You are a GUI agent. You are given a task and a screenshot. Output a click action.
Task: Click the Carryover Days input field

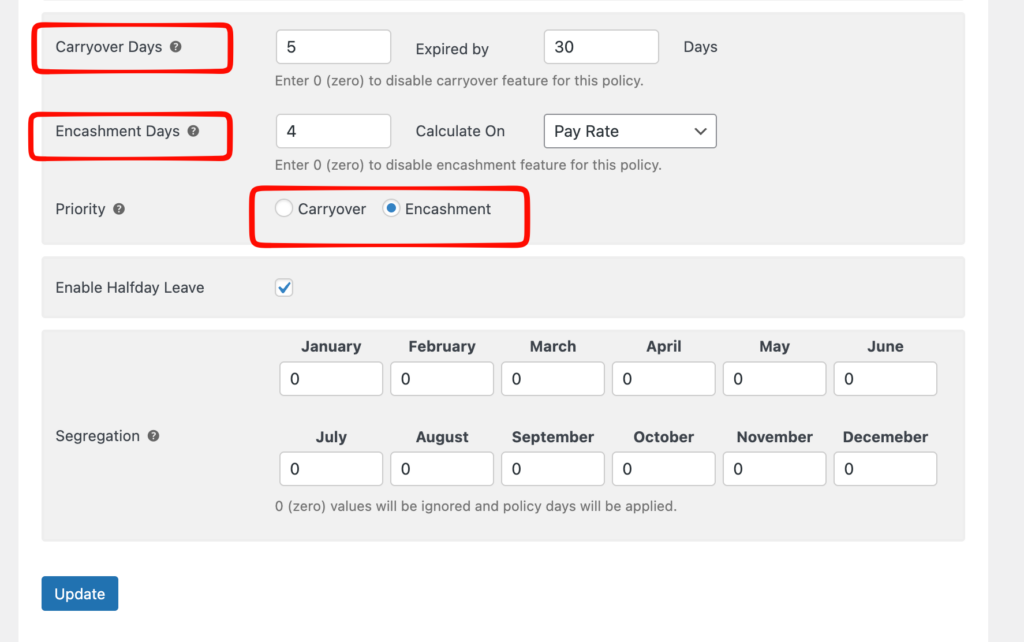point(333,47)
